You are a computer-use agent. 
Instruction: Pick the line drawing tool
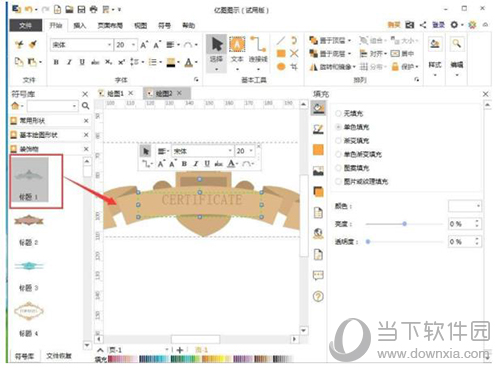pos(281,41)
